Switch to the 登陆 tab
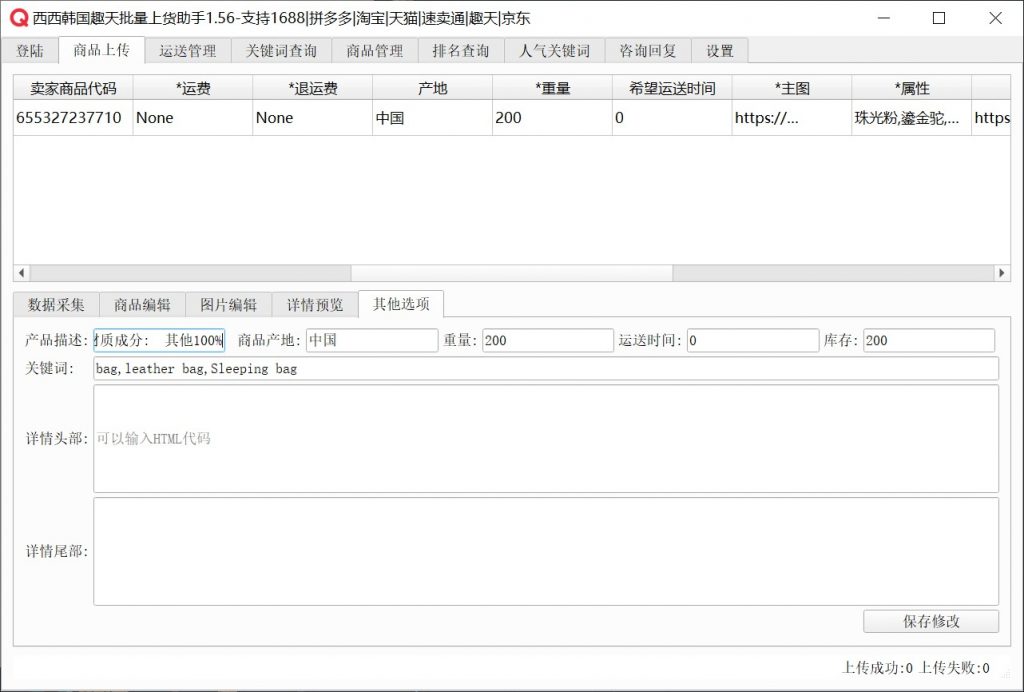 (30, 51)
